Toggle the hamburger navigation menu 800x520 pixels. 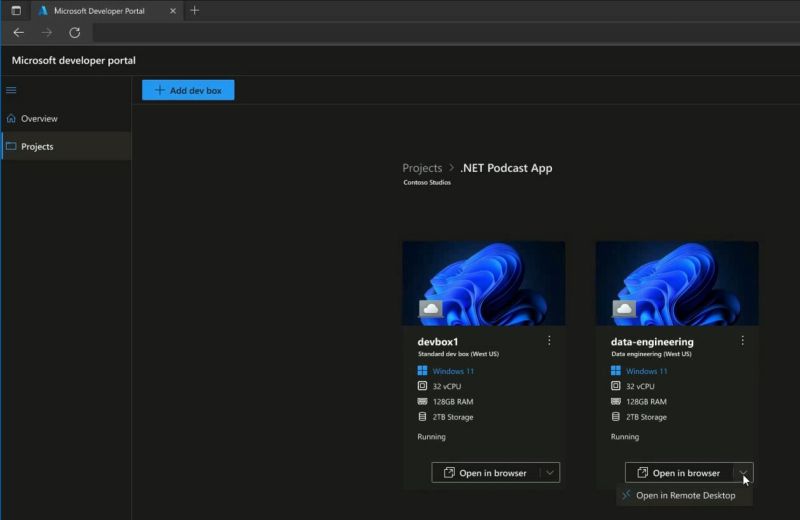click(x=11, y=90)
